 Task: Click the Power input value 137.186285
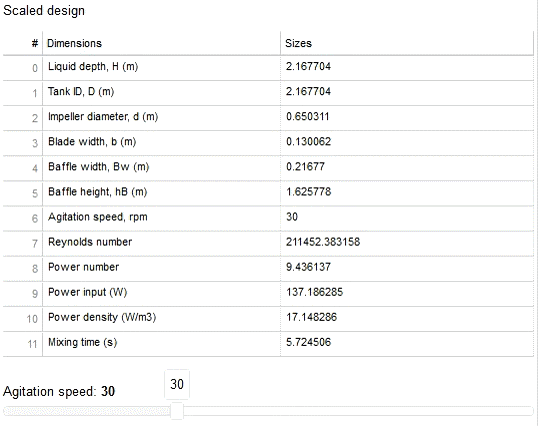point(315,292)
